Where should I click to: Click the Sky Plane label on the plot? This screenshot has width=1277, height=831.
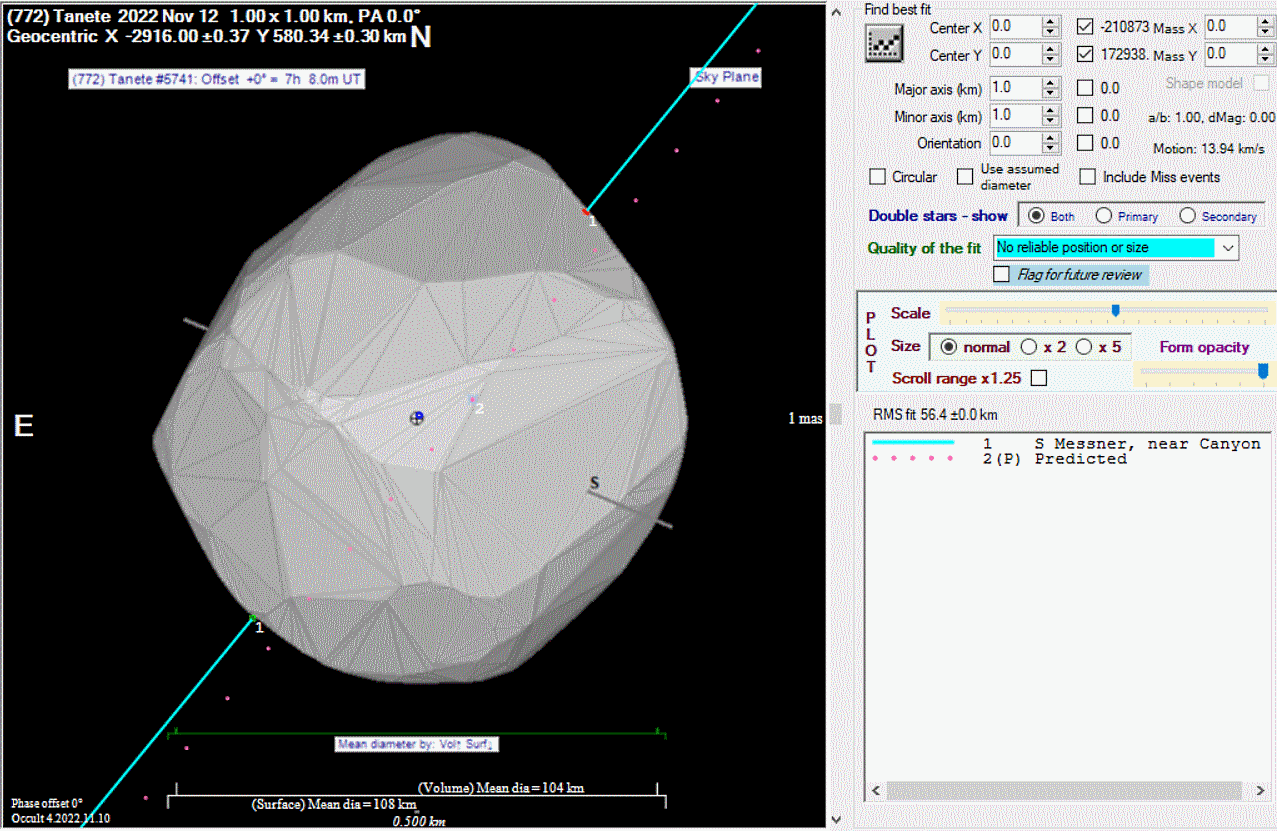point(727,77)
